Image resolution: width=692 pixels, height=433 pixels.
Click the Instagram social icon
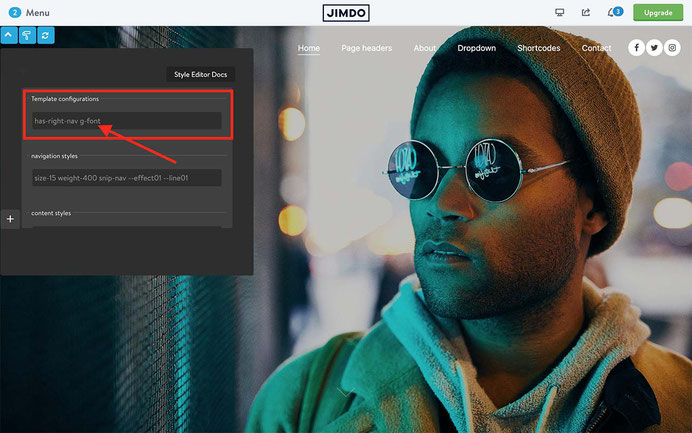[x=672, y=48]
